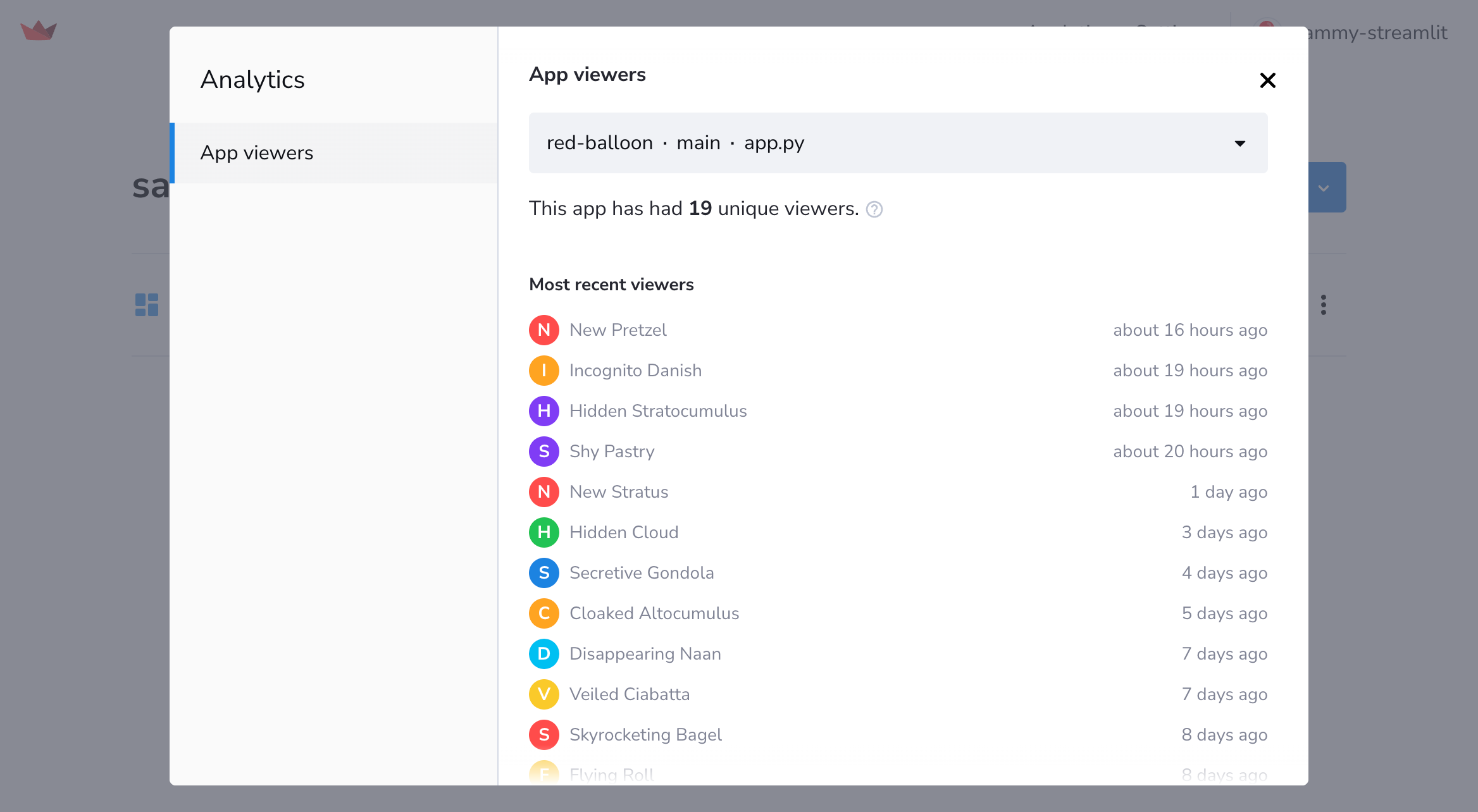Click the grid apps icon behind dialog

pyautogui.click(x=147, y=305)
